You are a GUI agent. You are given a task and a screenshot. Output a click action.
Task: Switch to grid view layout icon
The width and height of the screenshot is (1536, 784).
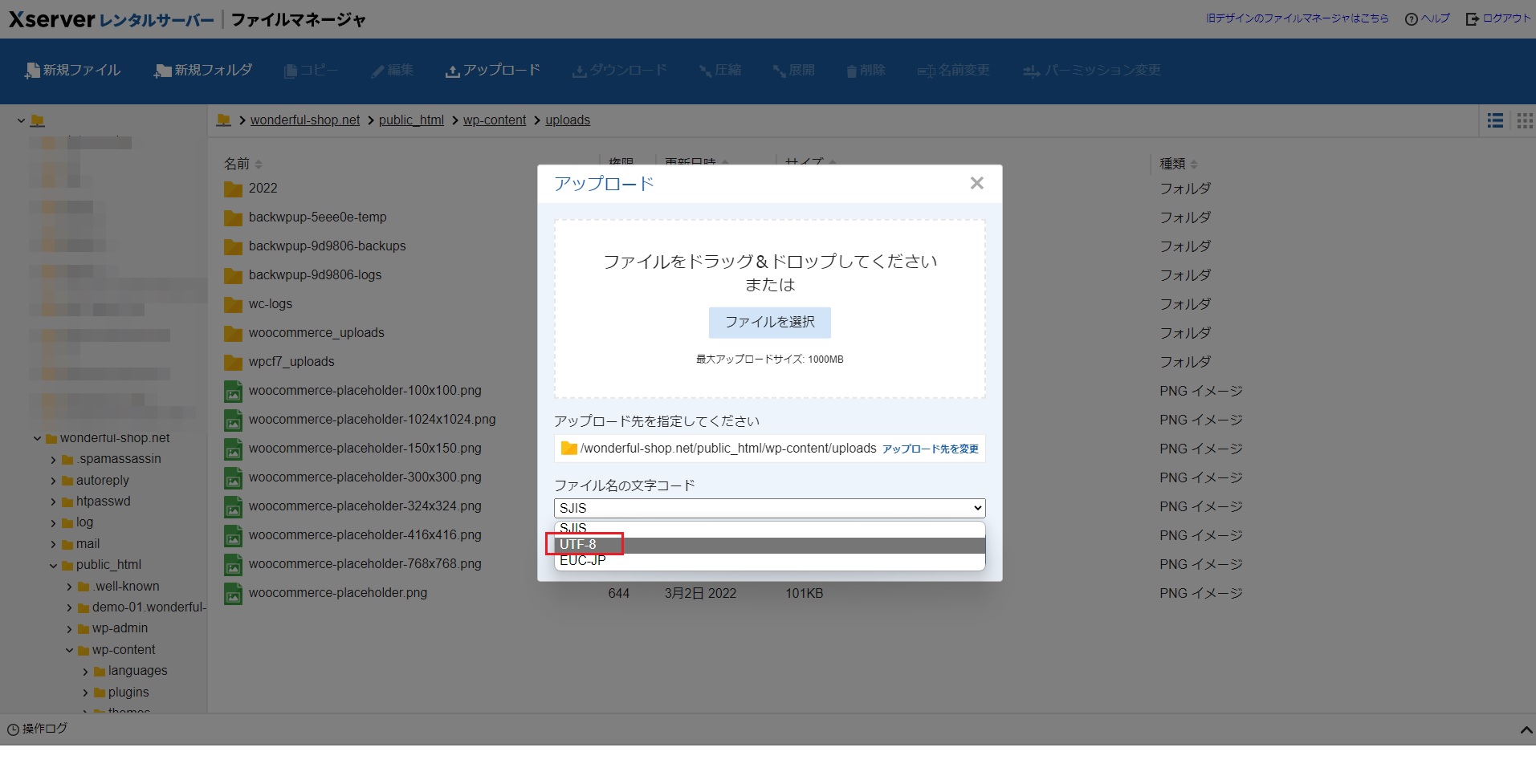click(1524, 120)
